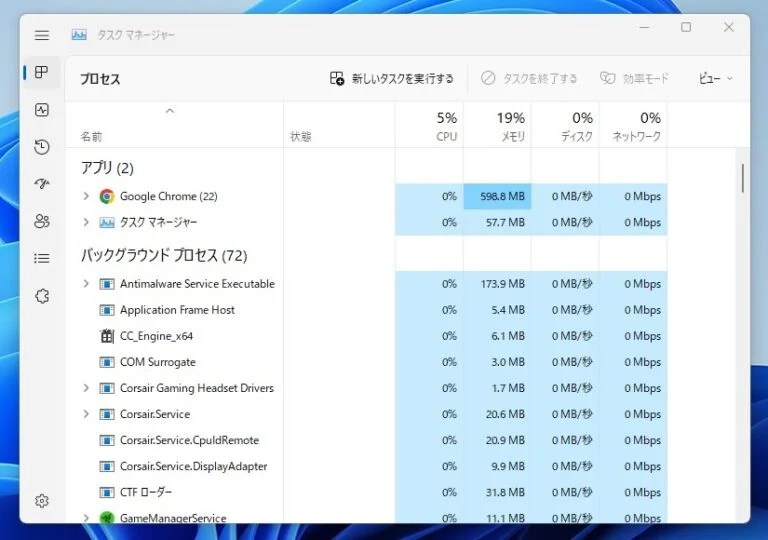Image resolution: width=768 pixels, height=540 pixels.
Task: Select Corsair.Service.DisplayAdapter process name
Action: coord(194,466)
